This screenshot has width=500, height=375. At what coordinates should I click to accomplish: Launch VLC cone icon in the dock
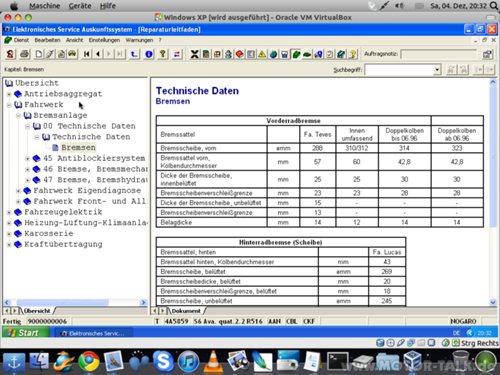click(x=213, y=361)
